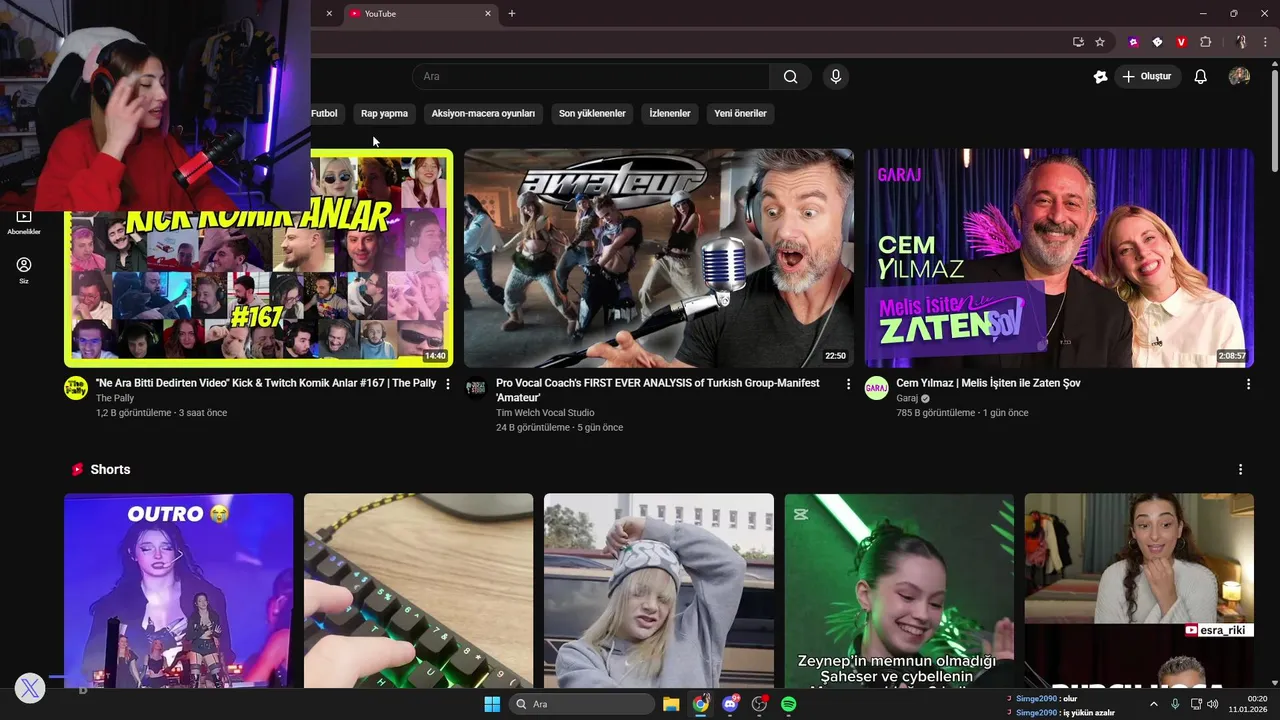Play the Amateur vocal coach thumbnail

pyautogui.click(x=659, y=258)
